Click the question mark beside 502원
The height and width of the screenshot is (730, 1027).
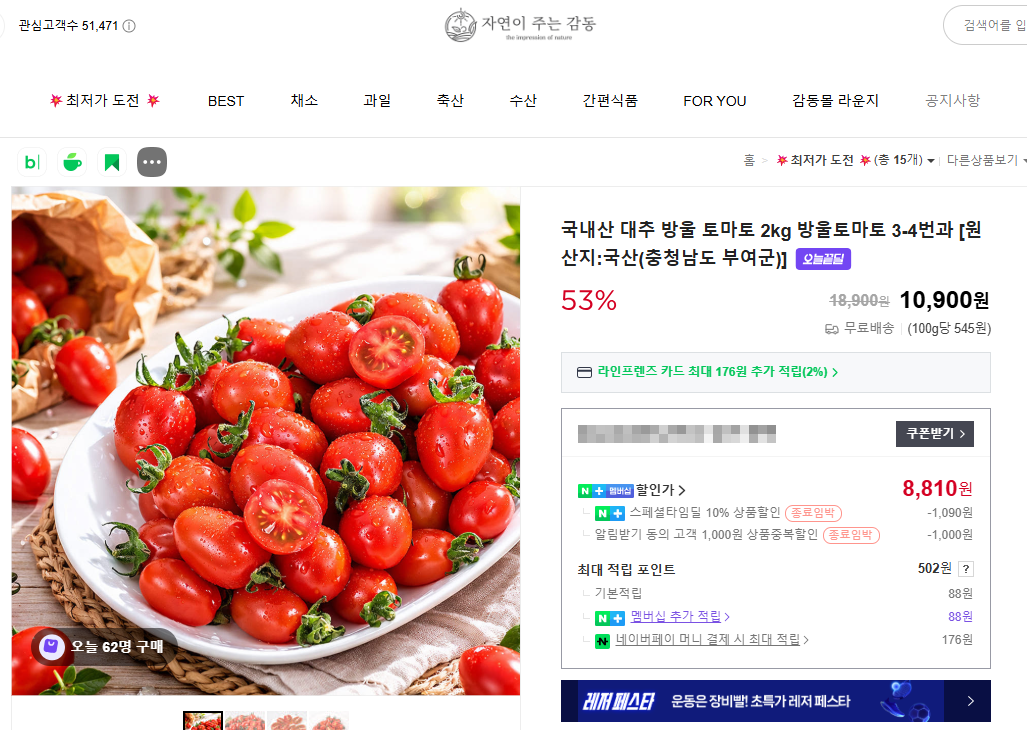[x=965, y=569]
